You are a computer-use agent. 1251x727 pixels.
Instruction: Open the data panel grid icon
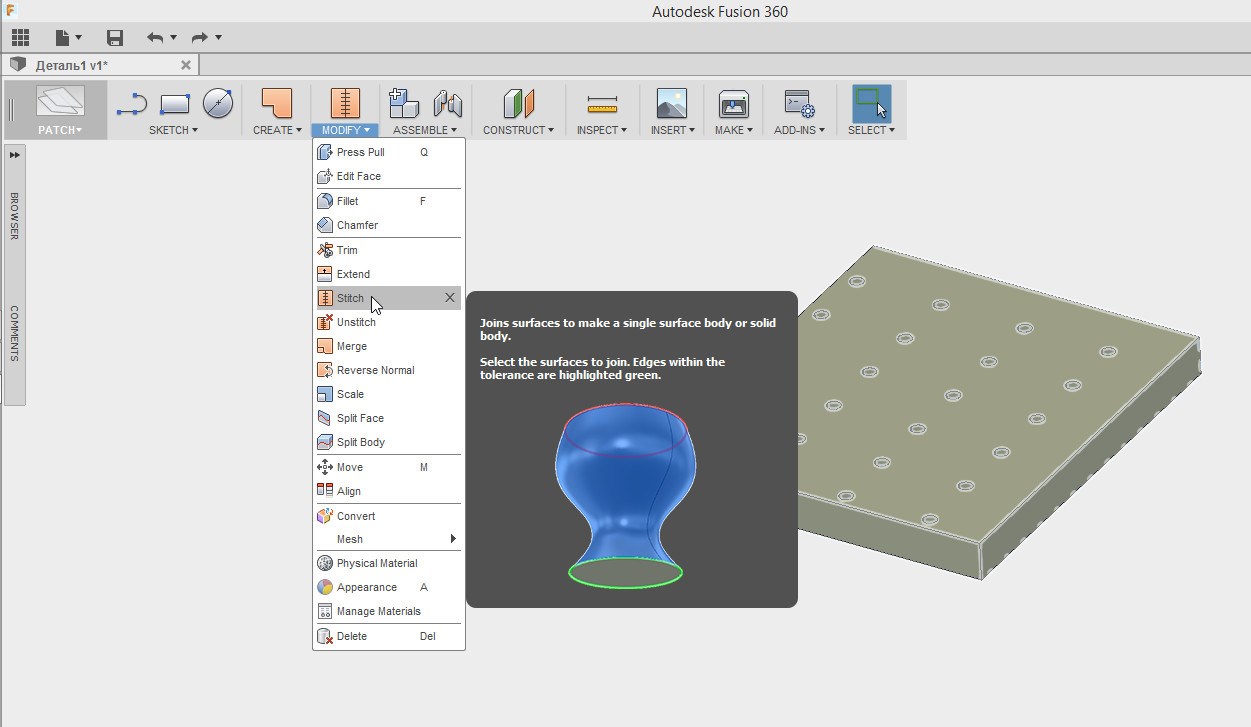[x=20, y=38]
